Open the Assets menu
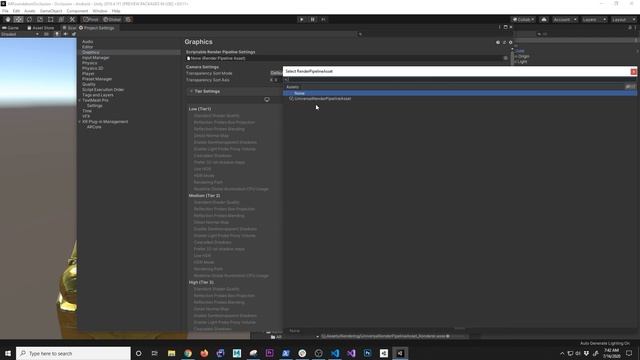The width and height of the screenshot is (640, 360). (30, 11)
